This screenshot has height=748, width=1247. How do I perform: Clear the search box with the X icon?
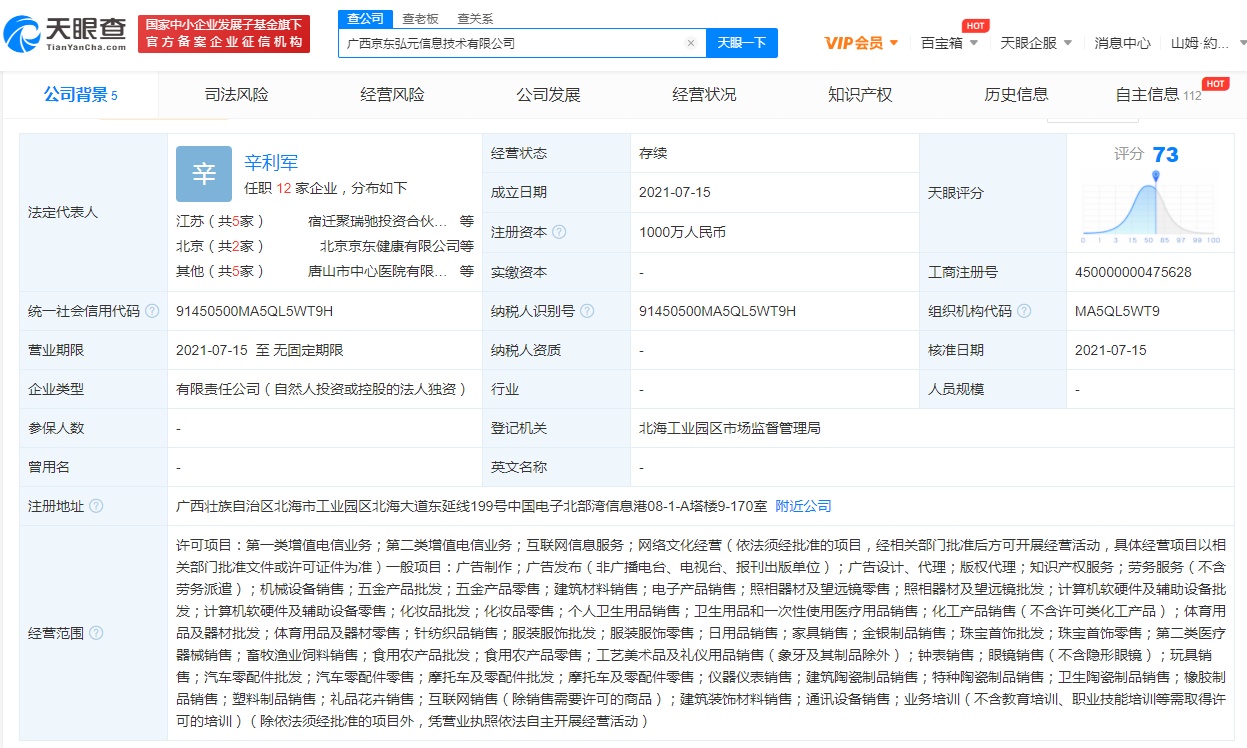click(x=690, y=43)
